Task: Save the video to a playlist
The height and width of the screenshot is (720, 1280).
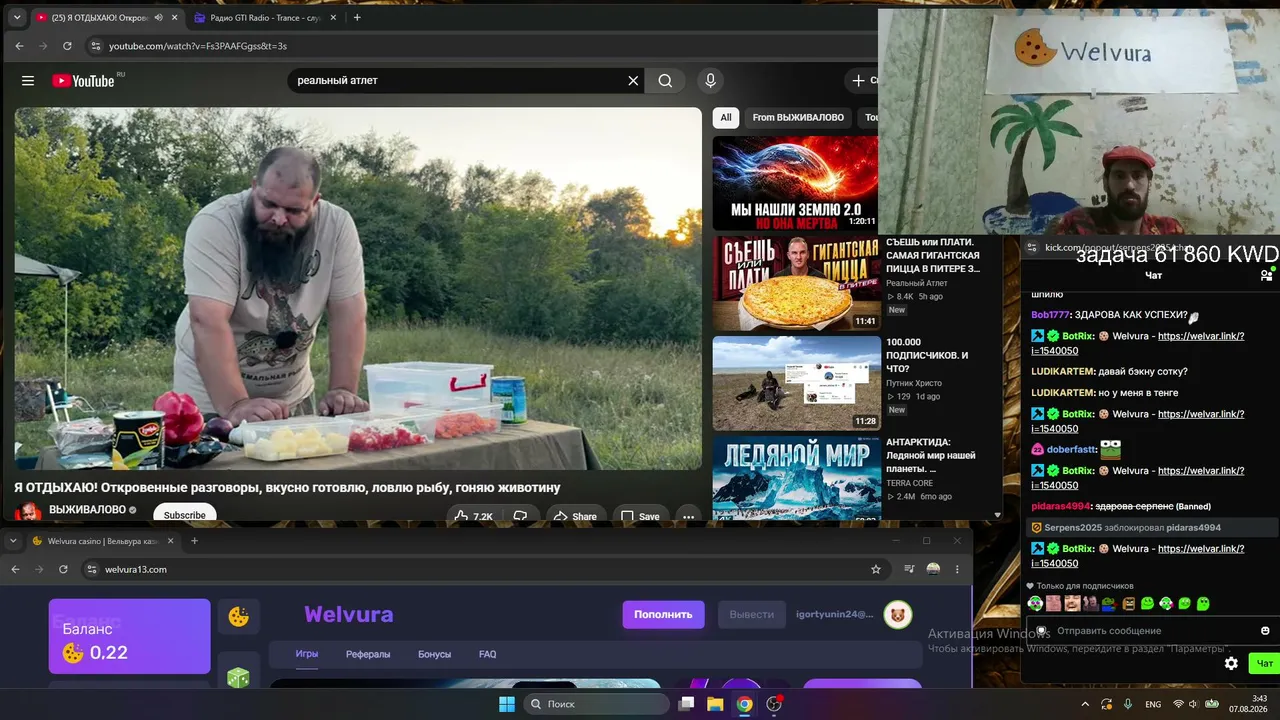Action: pyautogui.click(x=640, y=516)
